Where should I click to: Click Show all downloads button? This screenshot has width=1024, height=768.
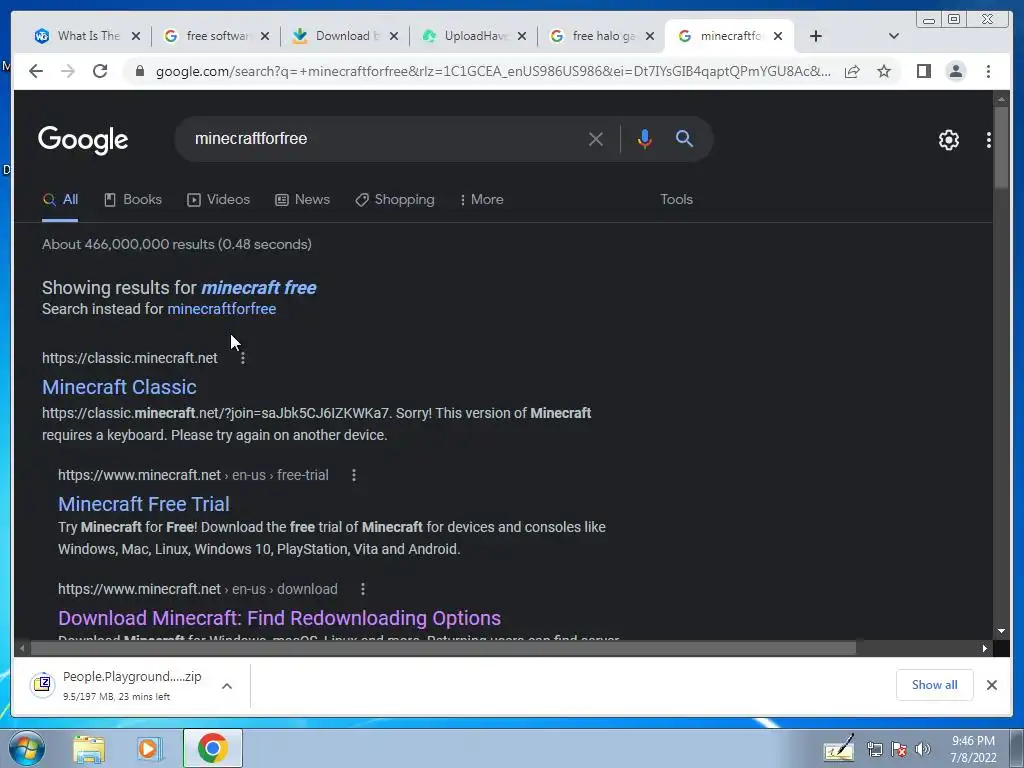click(x=935, y=685)
